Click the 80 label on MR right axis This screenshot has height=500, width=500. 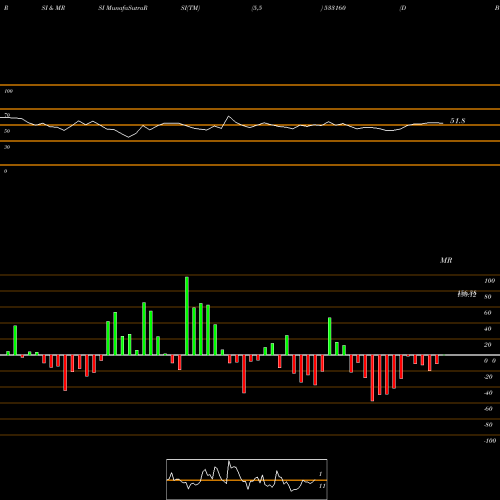click(x=488, y=297)
